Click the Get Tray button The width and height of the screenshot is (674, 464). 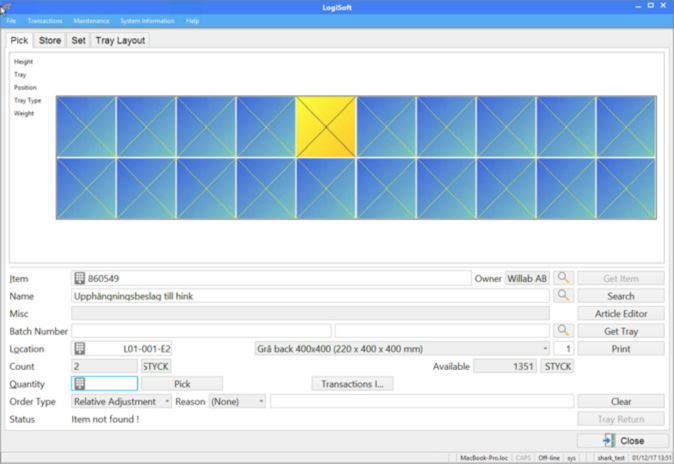(x=621, y=331)
